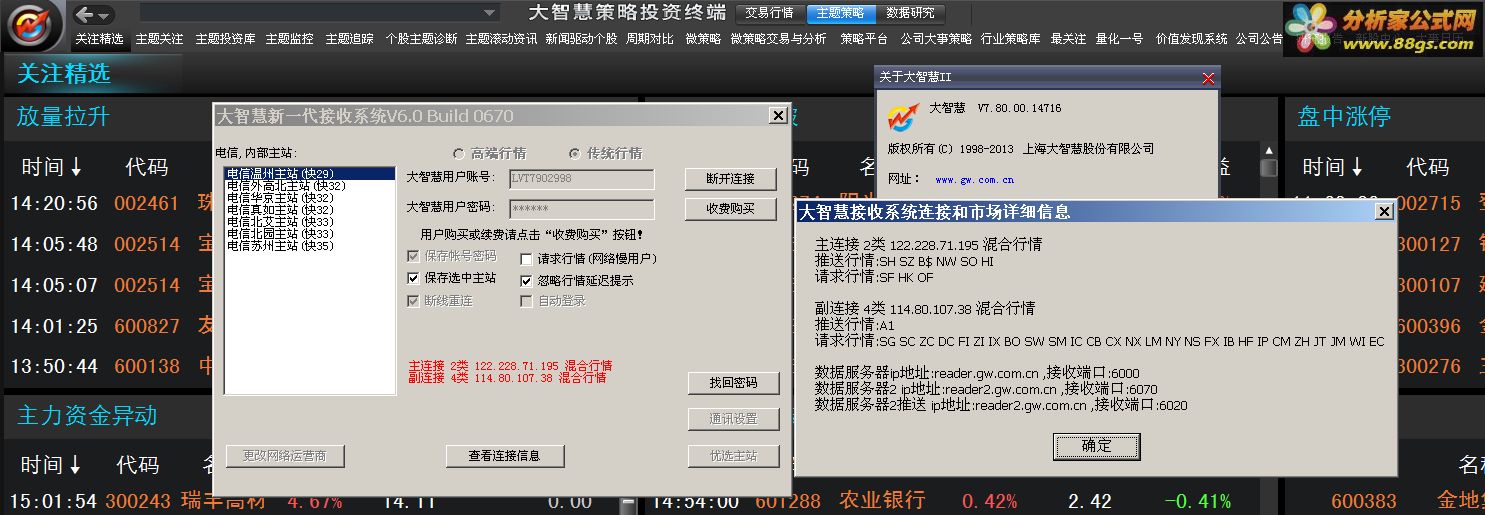Click the 大智慧 icon in the About dialog
The image size is (1485, 515).
(x=903, y=117)
